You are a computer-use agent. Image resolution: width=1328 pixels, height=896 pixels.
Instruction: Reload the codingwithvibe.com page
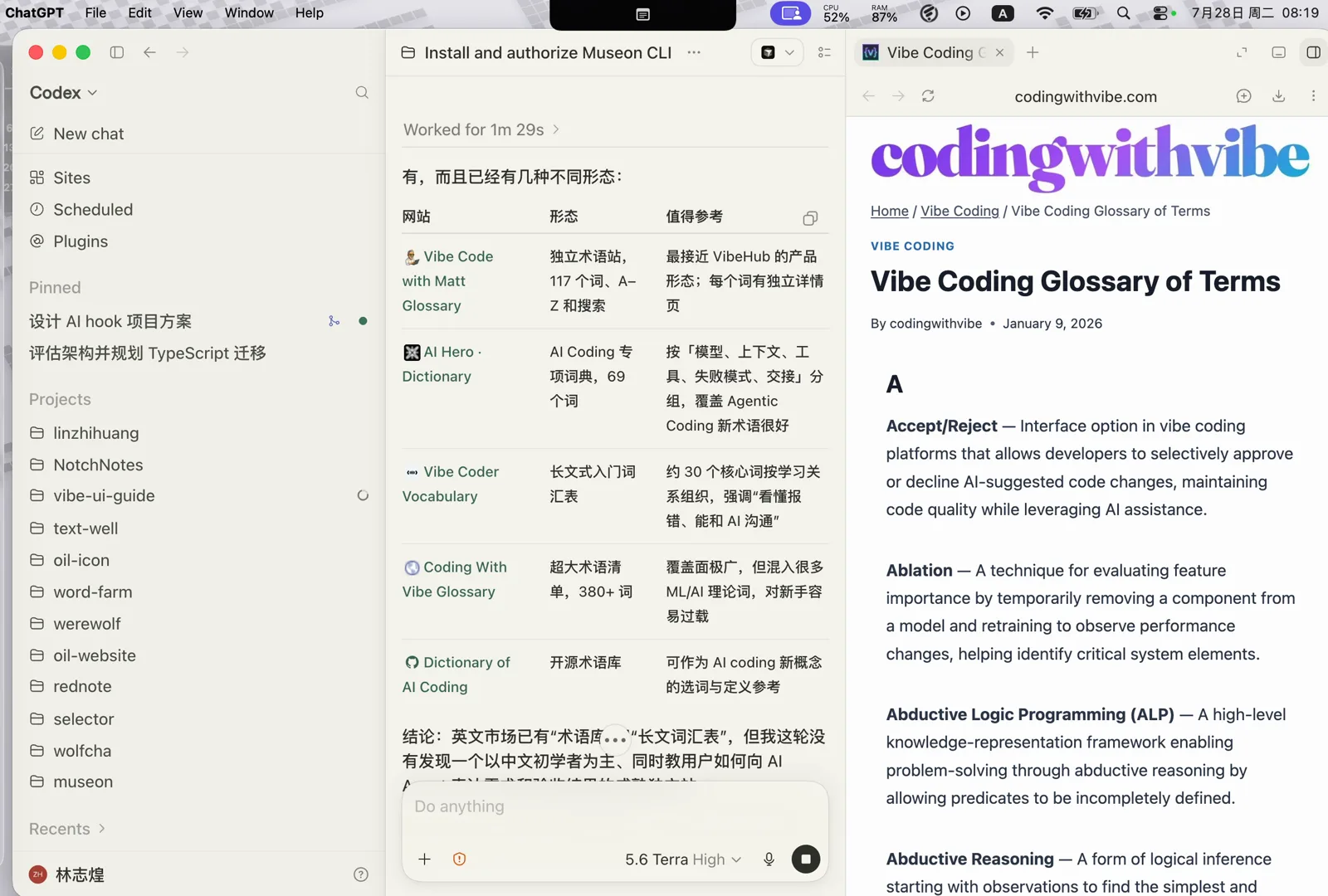(928, 96)
